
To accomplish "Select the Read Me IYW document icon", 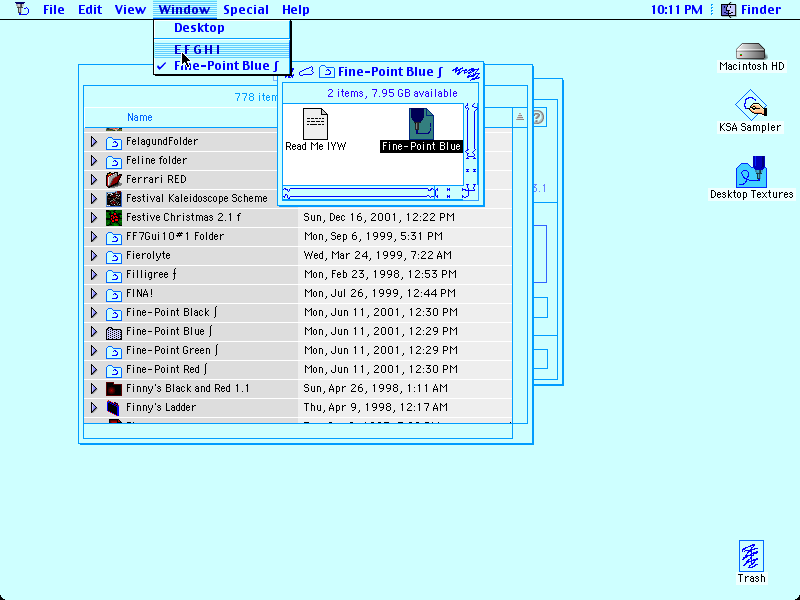I will click(x=315, y=124).
